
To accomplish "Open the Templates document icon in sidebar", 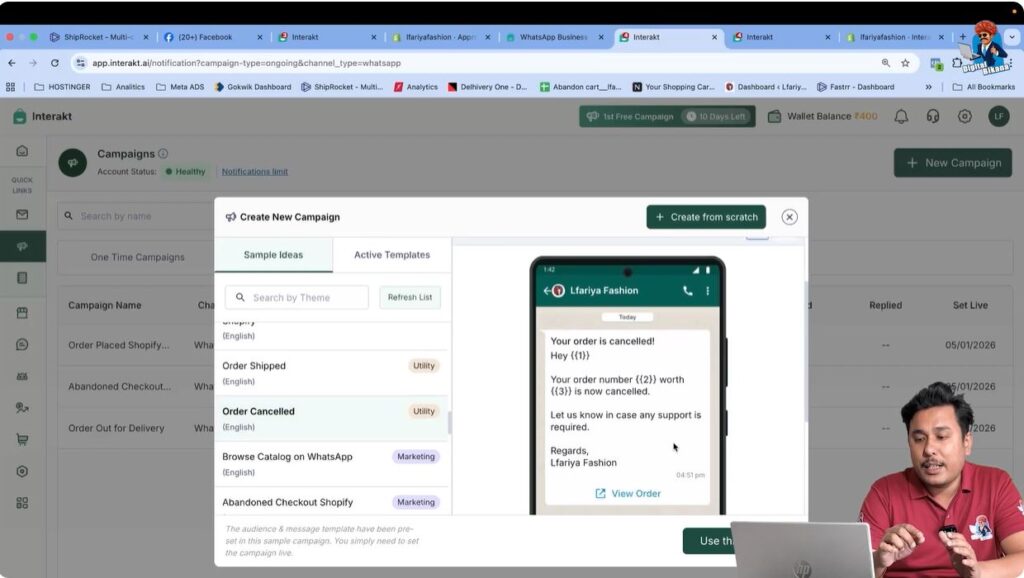I will click(x=21, y=275).
